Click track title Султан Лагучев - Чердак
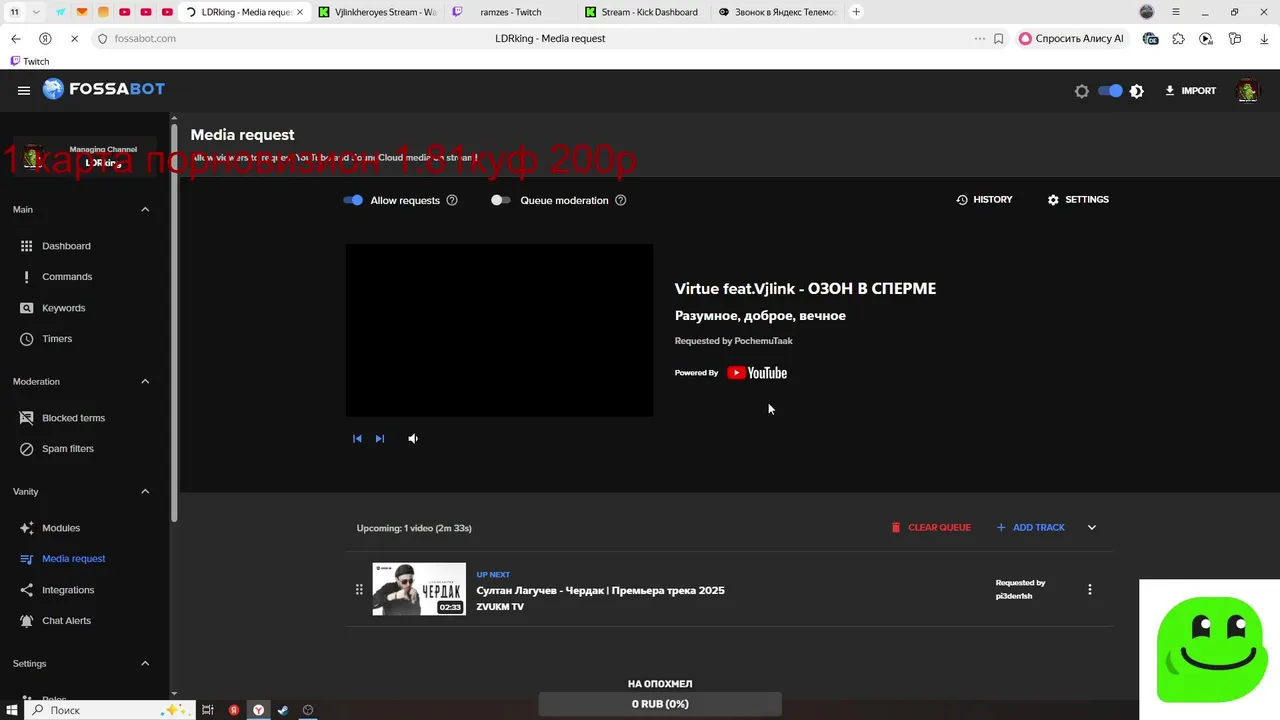Viewport: 1280px width, 720px height. (600, 591)
